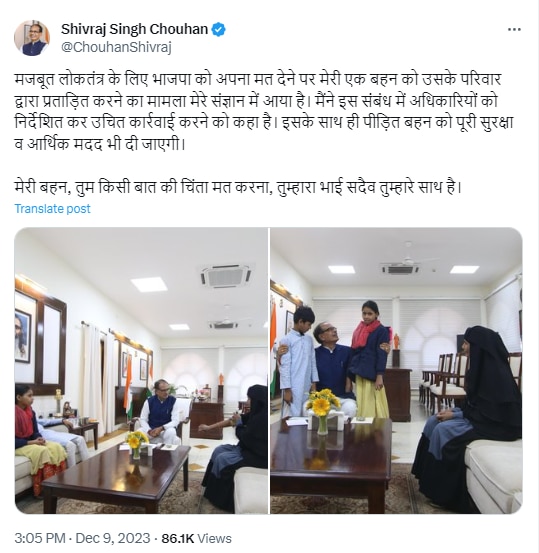Open the three-dot more options menu
Image resolution: width=539 pixels, height=553 pixels.
click(x=514, y=30)
